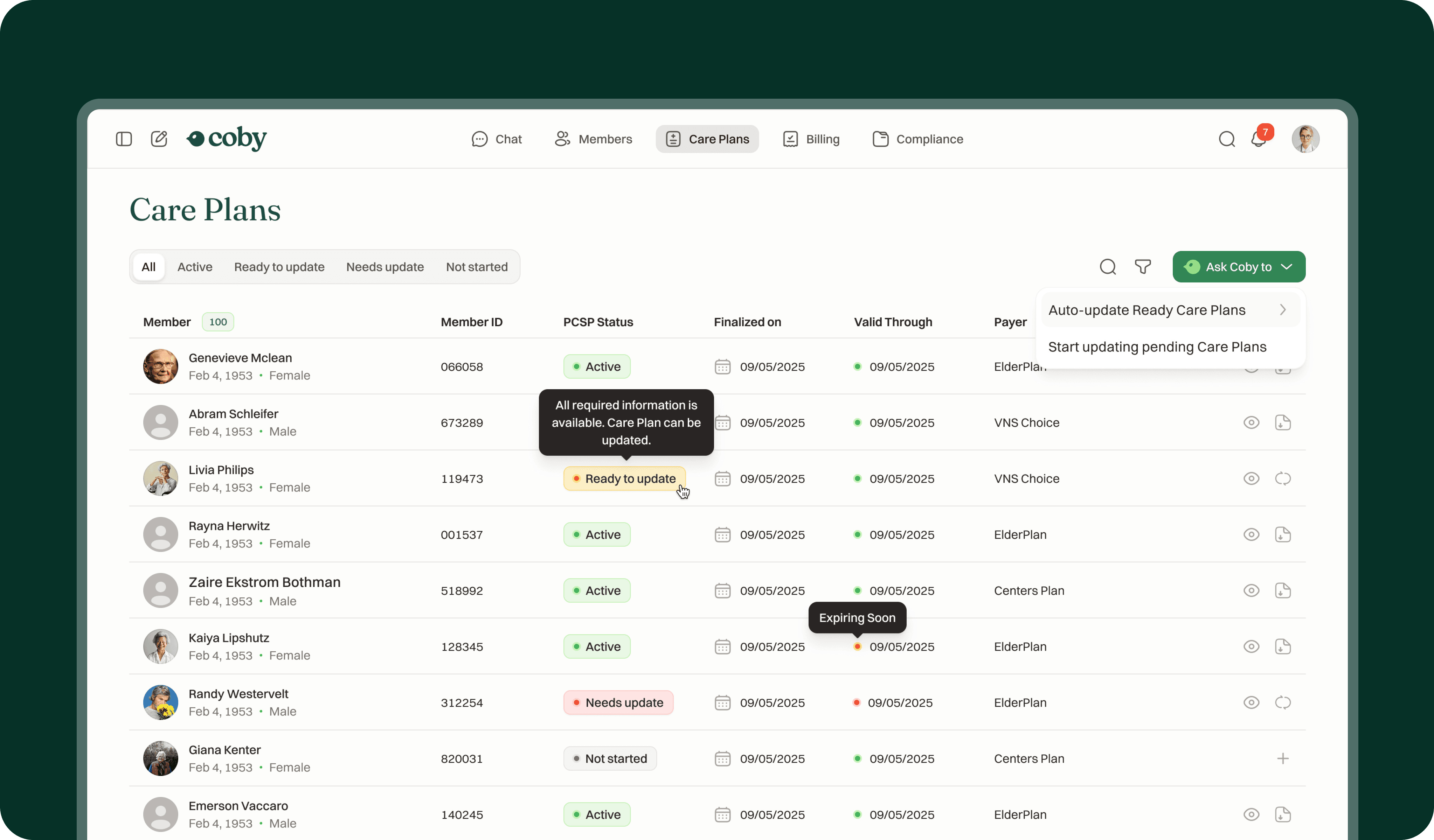Select Start updating pending Care Plans
Viewport: 1434px width, 840px height.
tap(1157, 346)
